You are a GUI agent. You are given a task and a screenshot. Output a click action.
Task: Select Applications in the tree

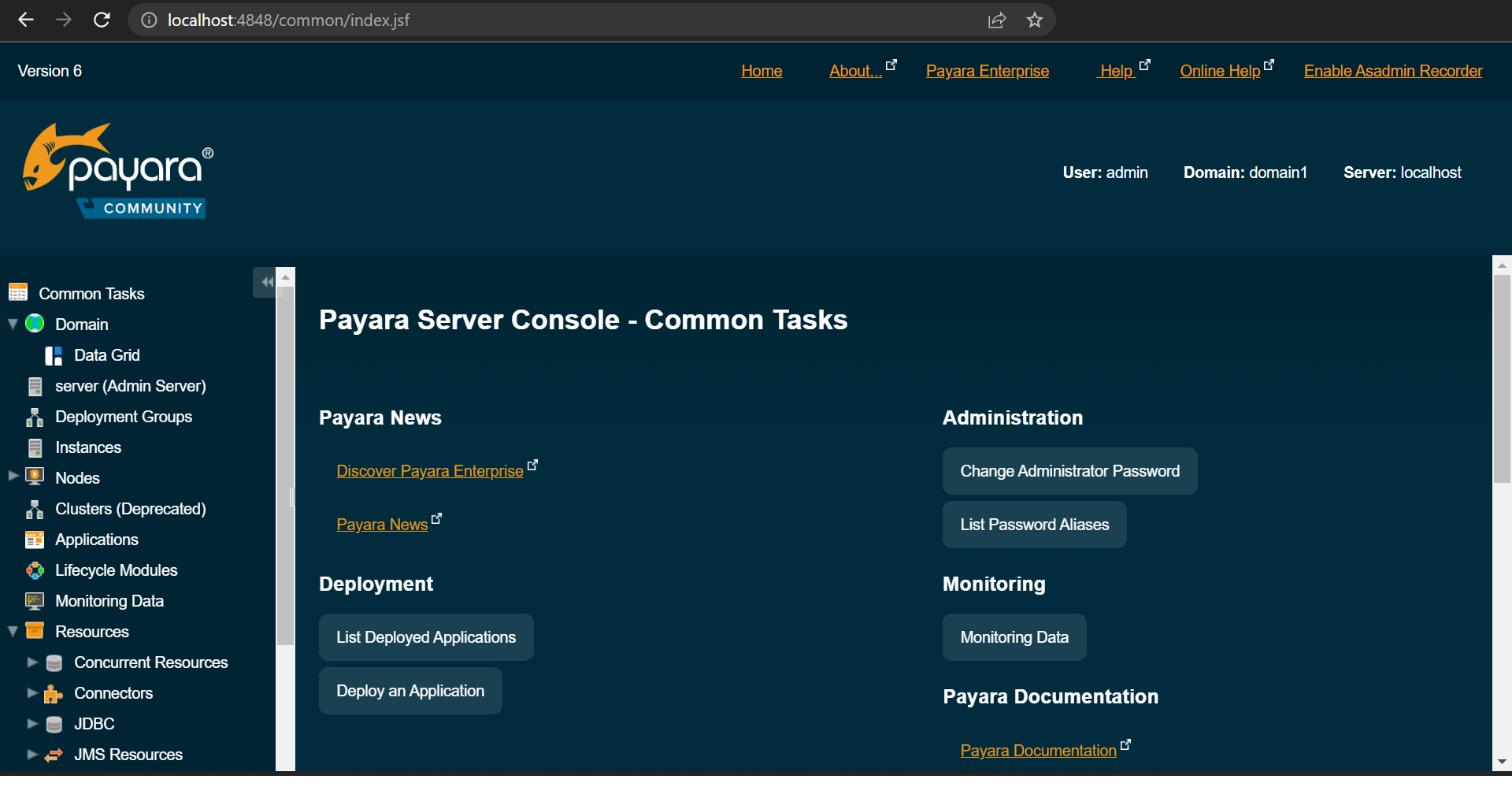(97, 540)
